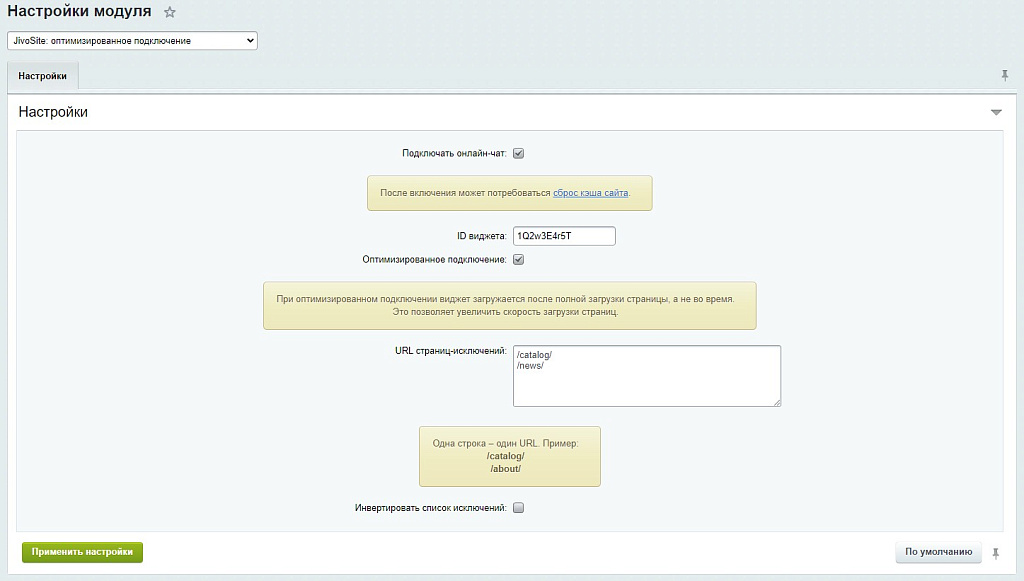Enable the Инвертировать список исключений checkbox
Image resolution: width=1024 pixels, height=581 pixels.
pyautogui.click(x=518, y=508)
